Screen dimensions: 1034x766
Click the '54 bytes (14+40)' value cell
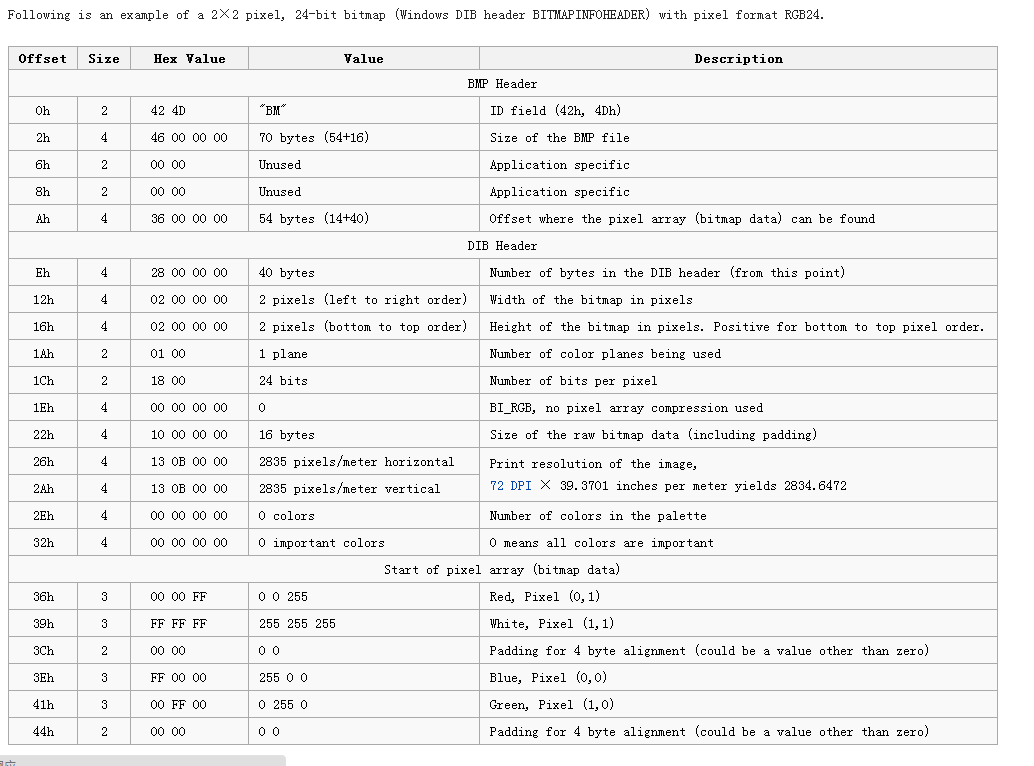click(x=314, y=219)
